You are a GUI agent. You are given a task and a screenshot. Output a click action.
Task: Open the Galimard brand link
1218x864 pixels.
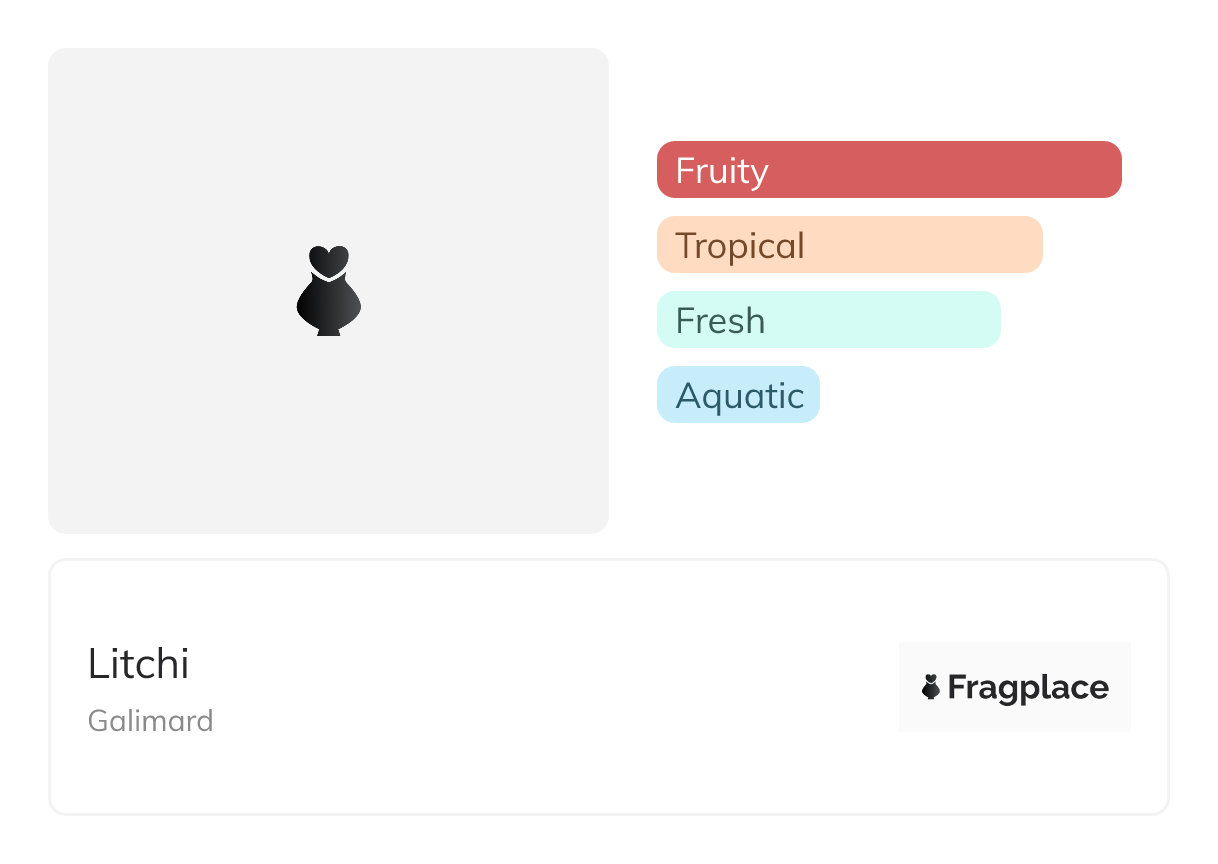pos(151,721)
